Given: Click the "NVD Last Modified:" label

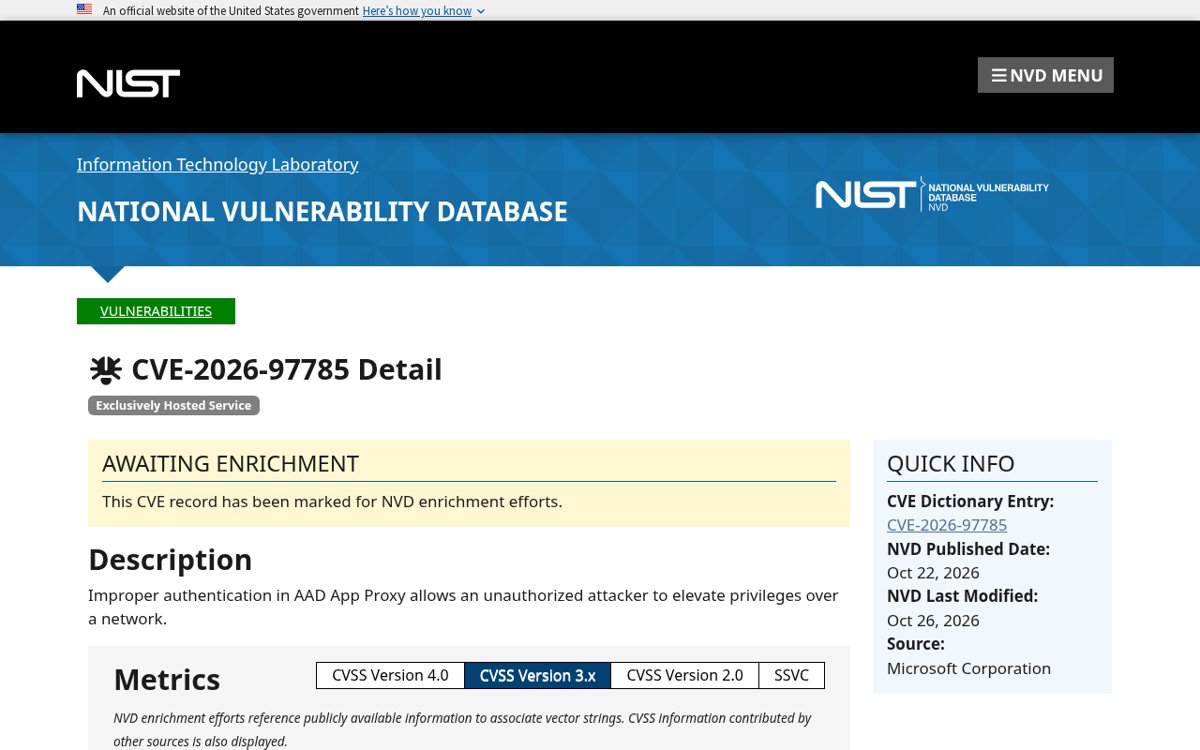Looking at the screenshot, I should (962, 596).
